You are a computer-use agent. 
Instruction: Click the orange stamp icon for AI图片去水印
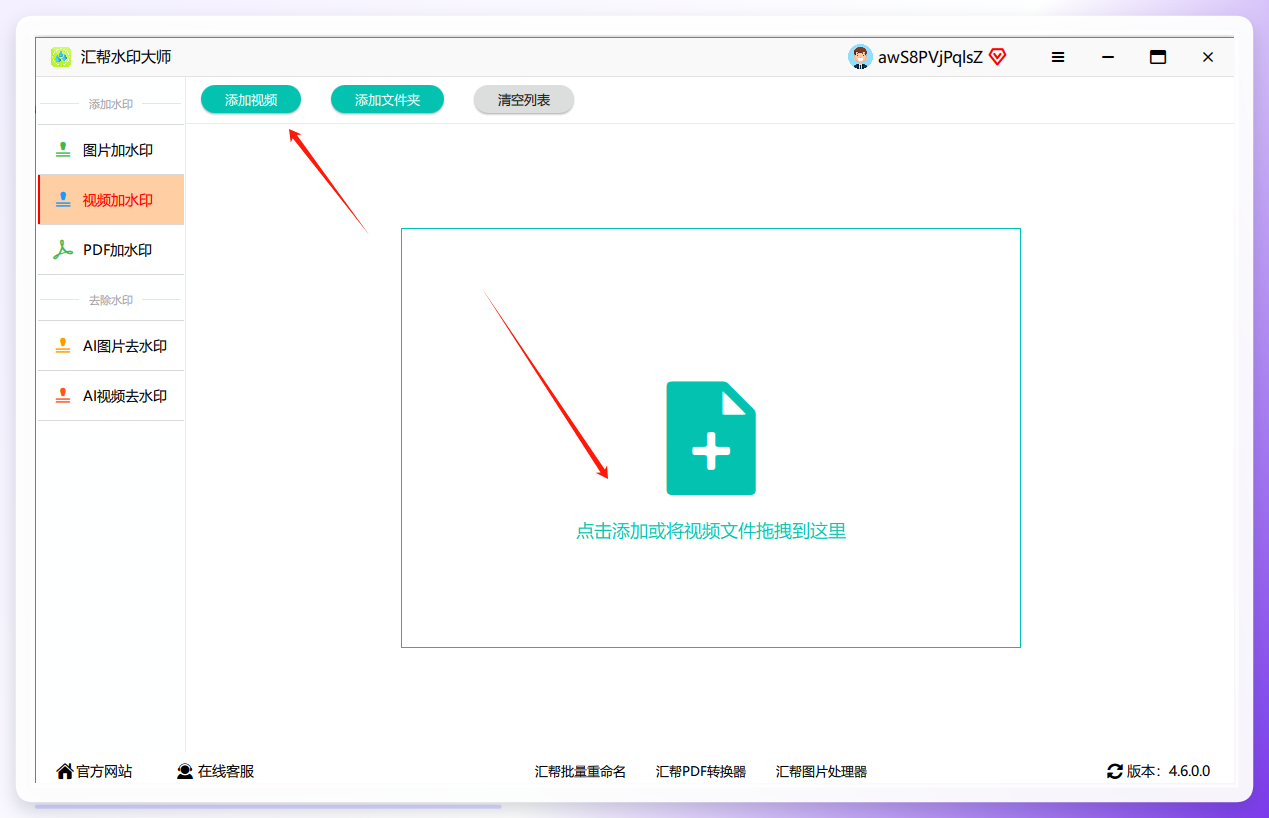point(63,346)
